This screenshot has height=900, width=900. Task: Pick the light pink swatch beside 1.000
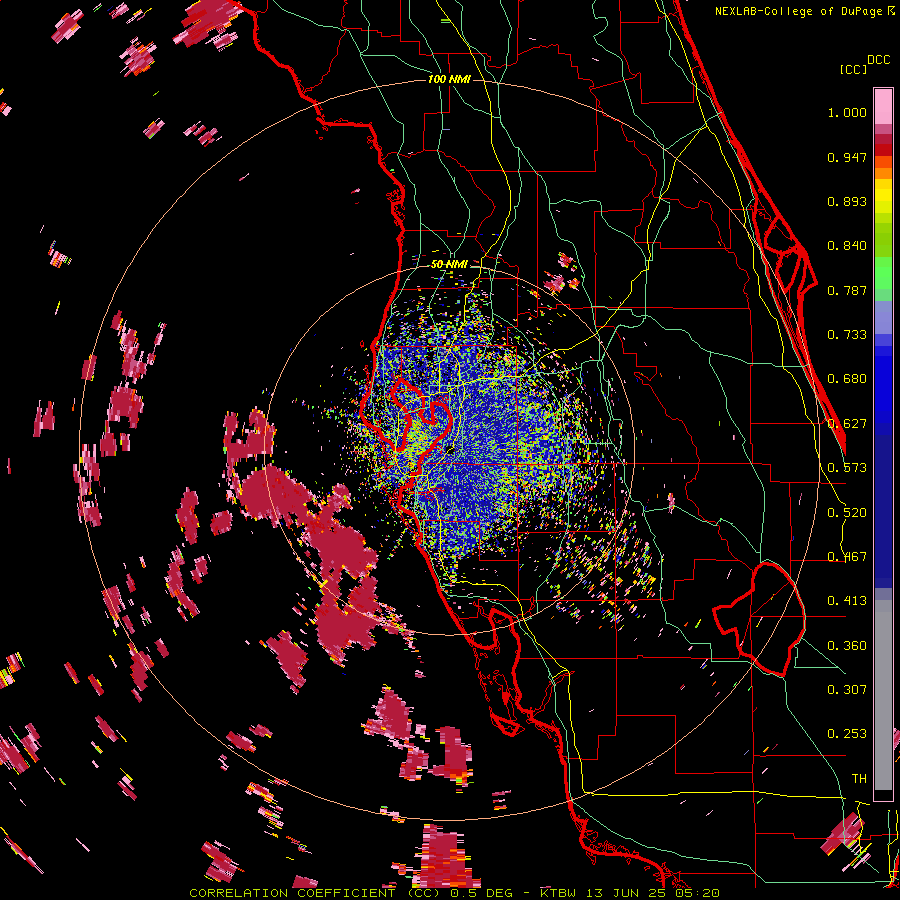[x=883, y=107]
